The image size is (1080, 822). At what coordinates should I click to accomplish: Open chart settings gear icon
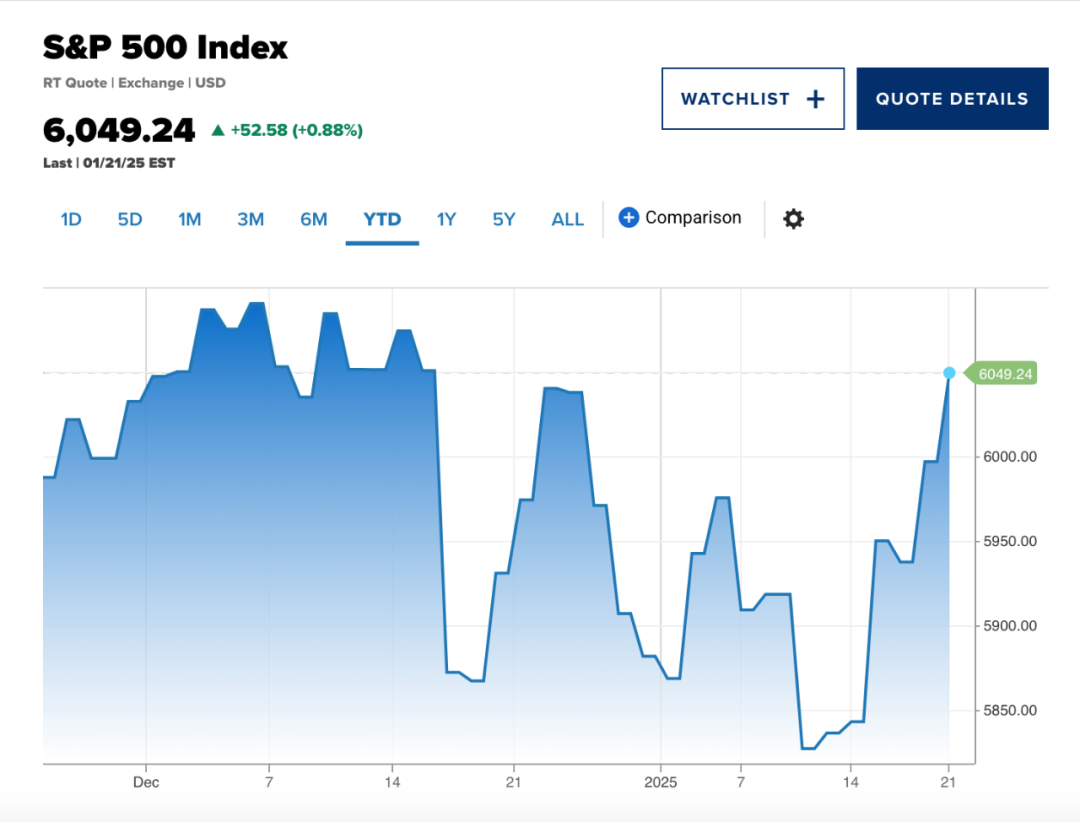793,219
